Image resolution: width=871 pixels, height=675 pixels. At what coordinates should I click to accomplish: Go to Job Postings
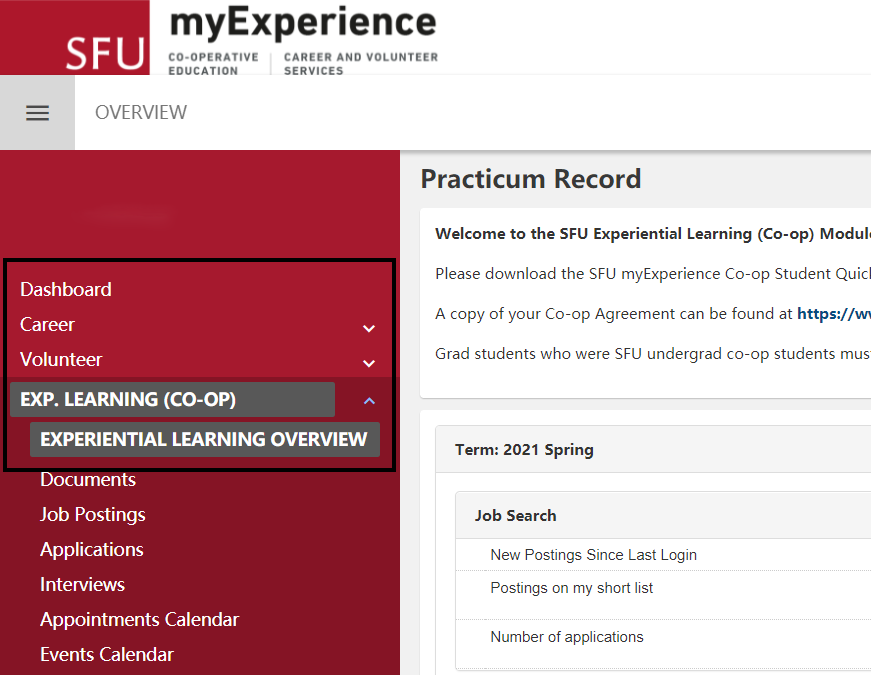pyautogui.click(x=93, y=514)
